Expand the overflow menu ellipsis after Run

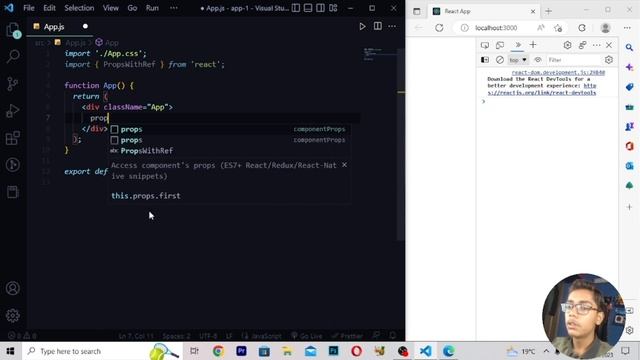pos(174,8)
